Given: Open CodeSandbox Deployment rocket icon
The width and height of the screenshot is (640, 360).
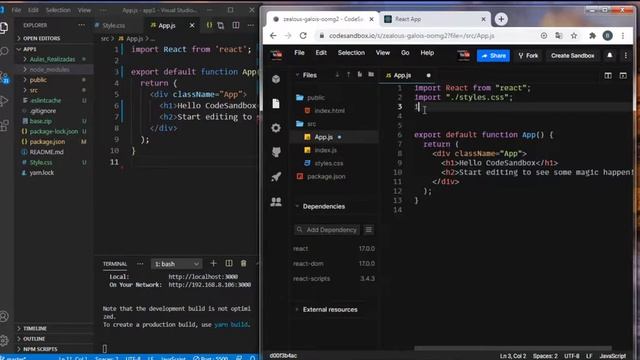Looking at the screenshot, I should (x=276, y=177).
